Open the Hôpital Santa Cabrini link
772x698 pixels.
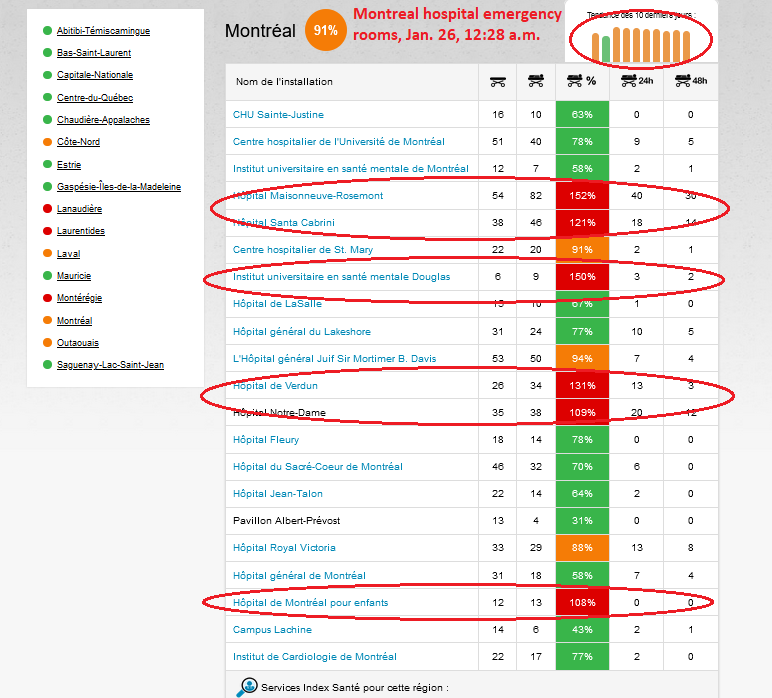[x=284, y=222]
